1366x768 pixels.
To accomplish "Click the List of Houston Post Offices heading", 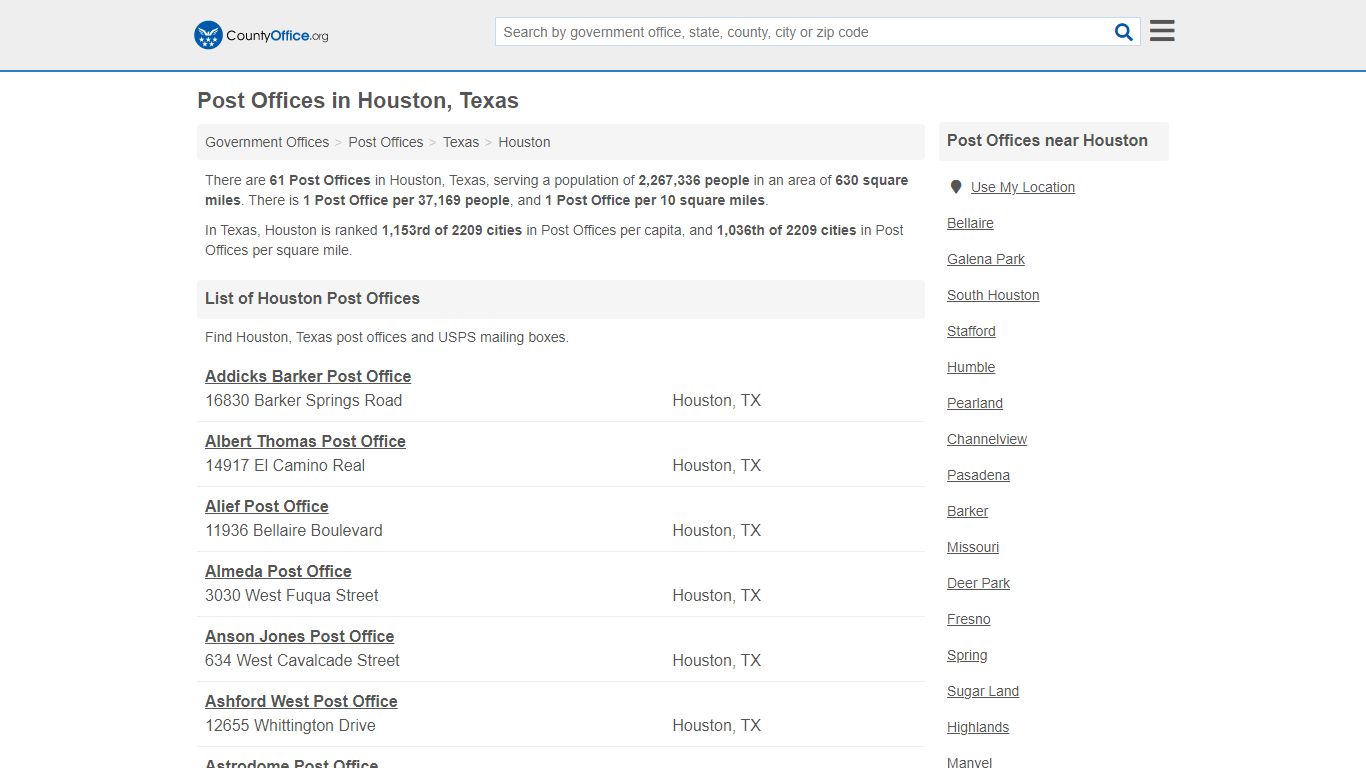I will [x=312, y=298].
